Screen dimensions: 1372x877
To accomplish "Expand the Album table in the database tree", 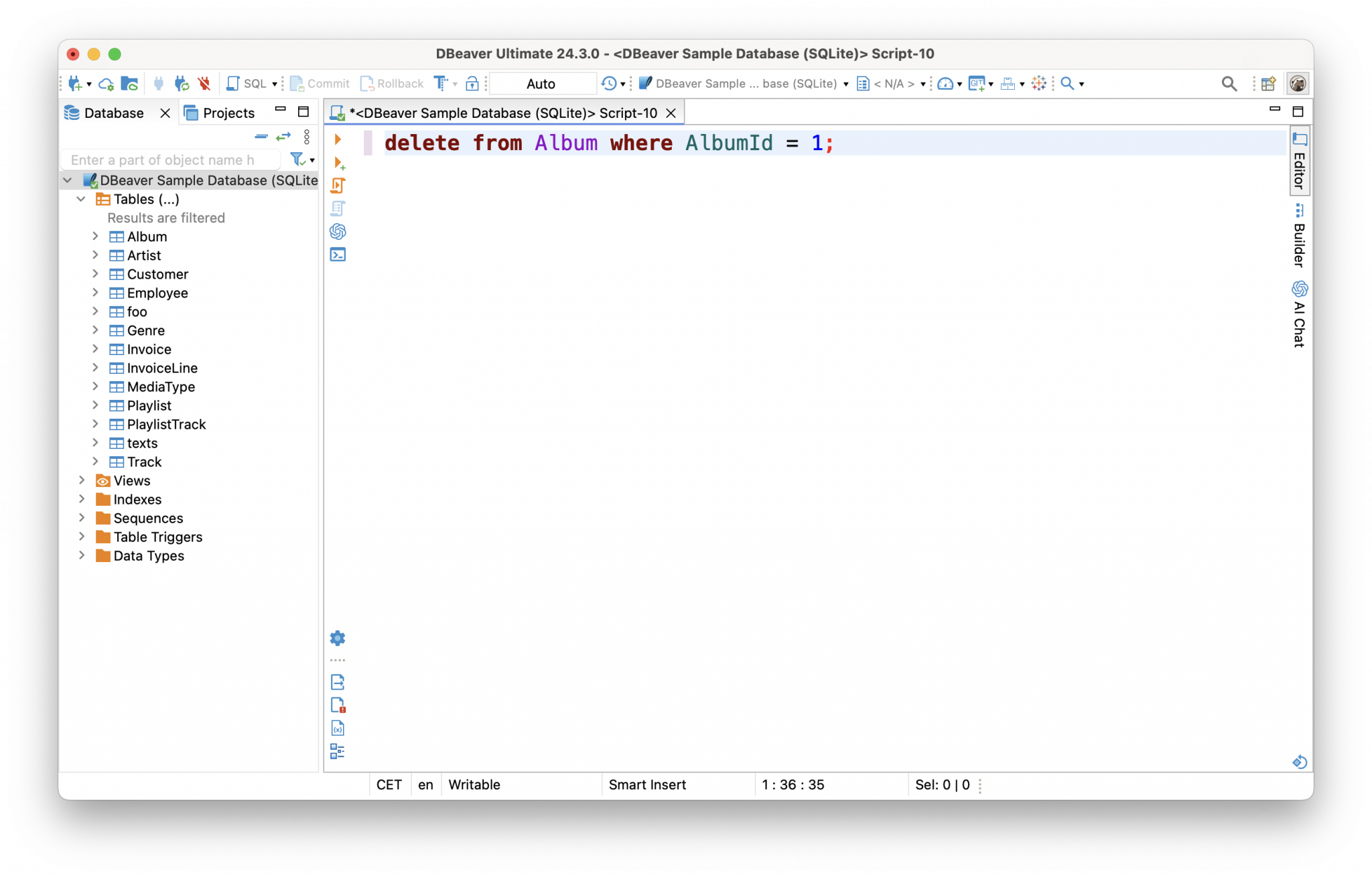I will [94, 237].
